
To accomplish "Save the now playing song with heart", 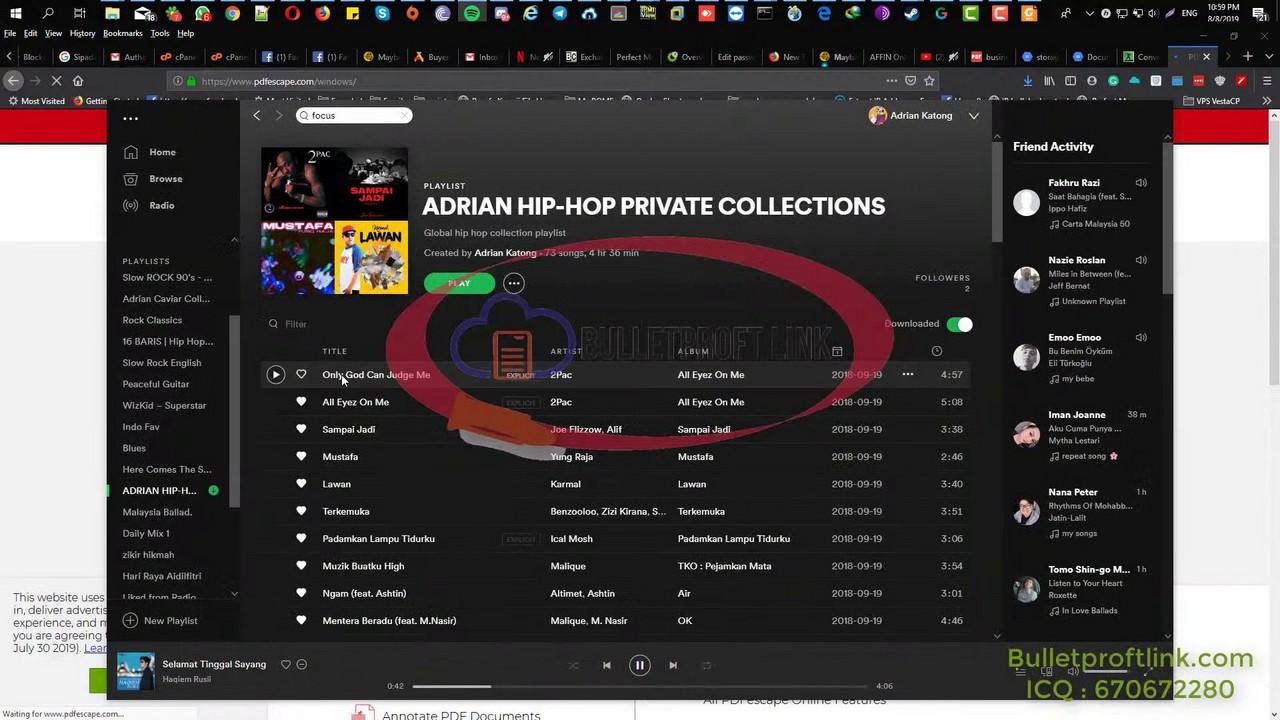I will tap(285, 665).
